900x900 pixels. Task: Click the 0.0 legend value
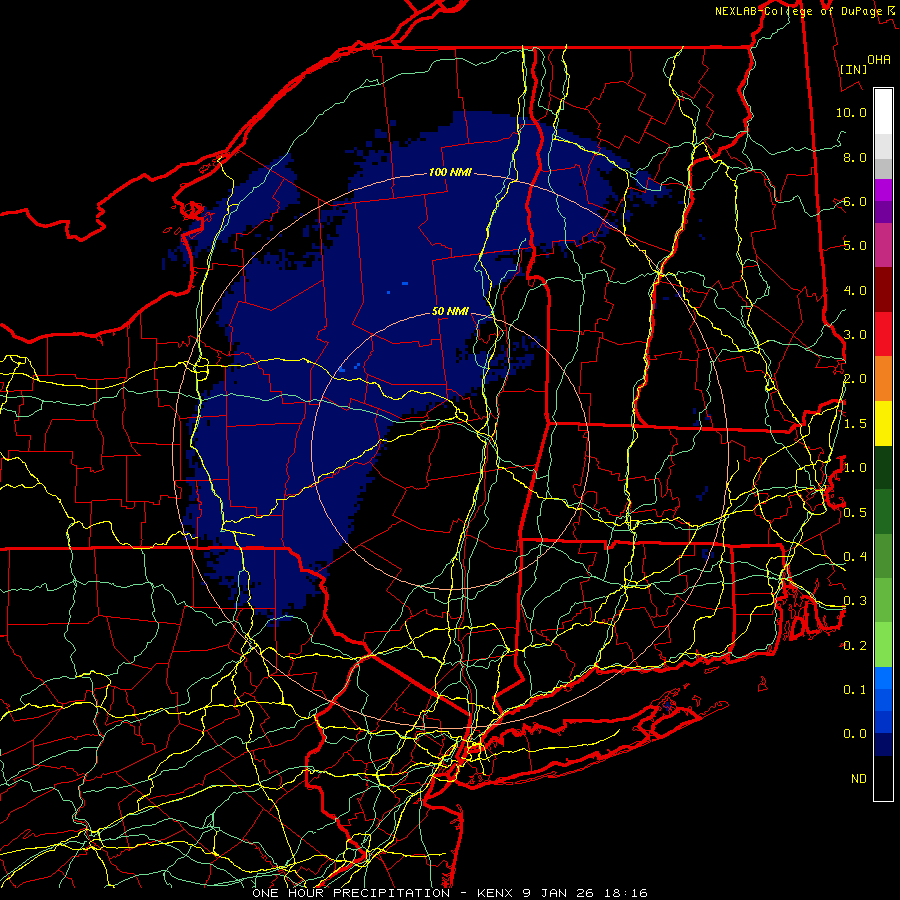click(x=855, y=734)
